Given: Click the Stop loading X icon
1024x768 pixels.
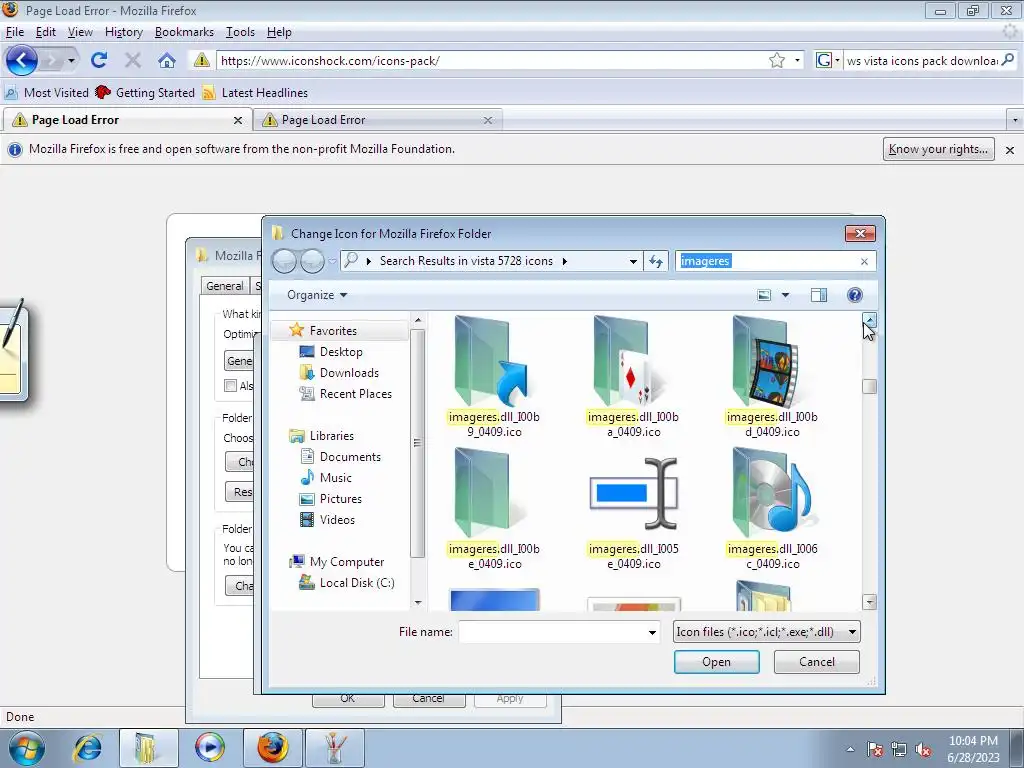Looking at the screenshot, I should pos(133,61).
